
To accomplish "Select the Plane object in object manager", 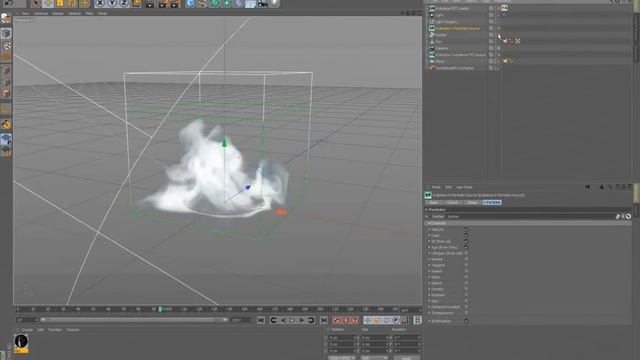I will [440, 61].
